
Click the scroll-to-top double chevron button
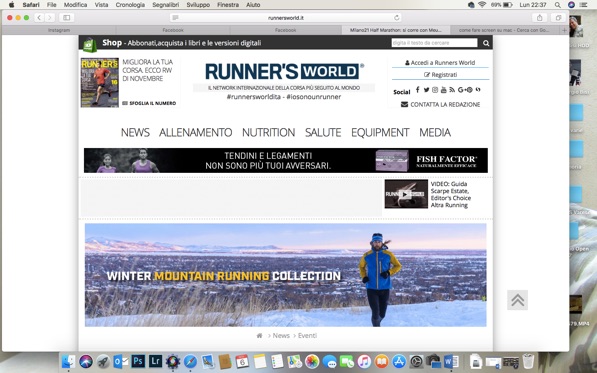click(x=517, y=300)
